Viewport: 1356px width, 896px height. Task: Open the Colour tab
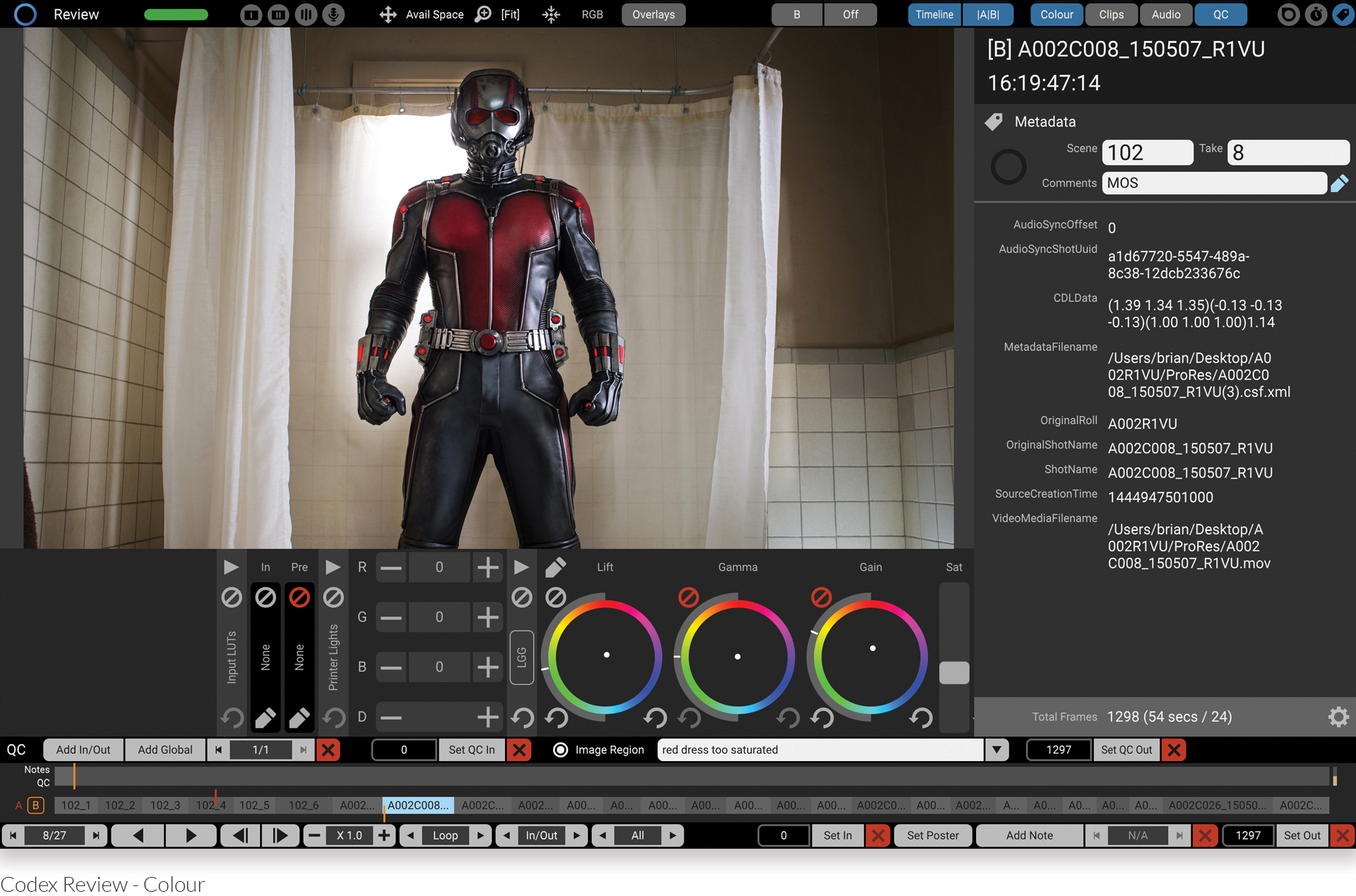click(x=1057, y=14)
